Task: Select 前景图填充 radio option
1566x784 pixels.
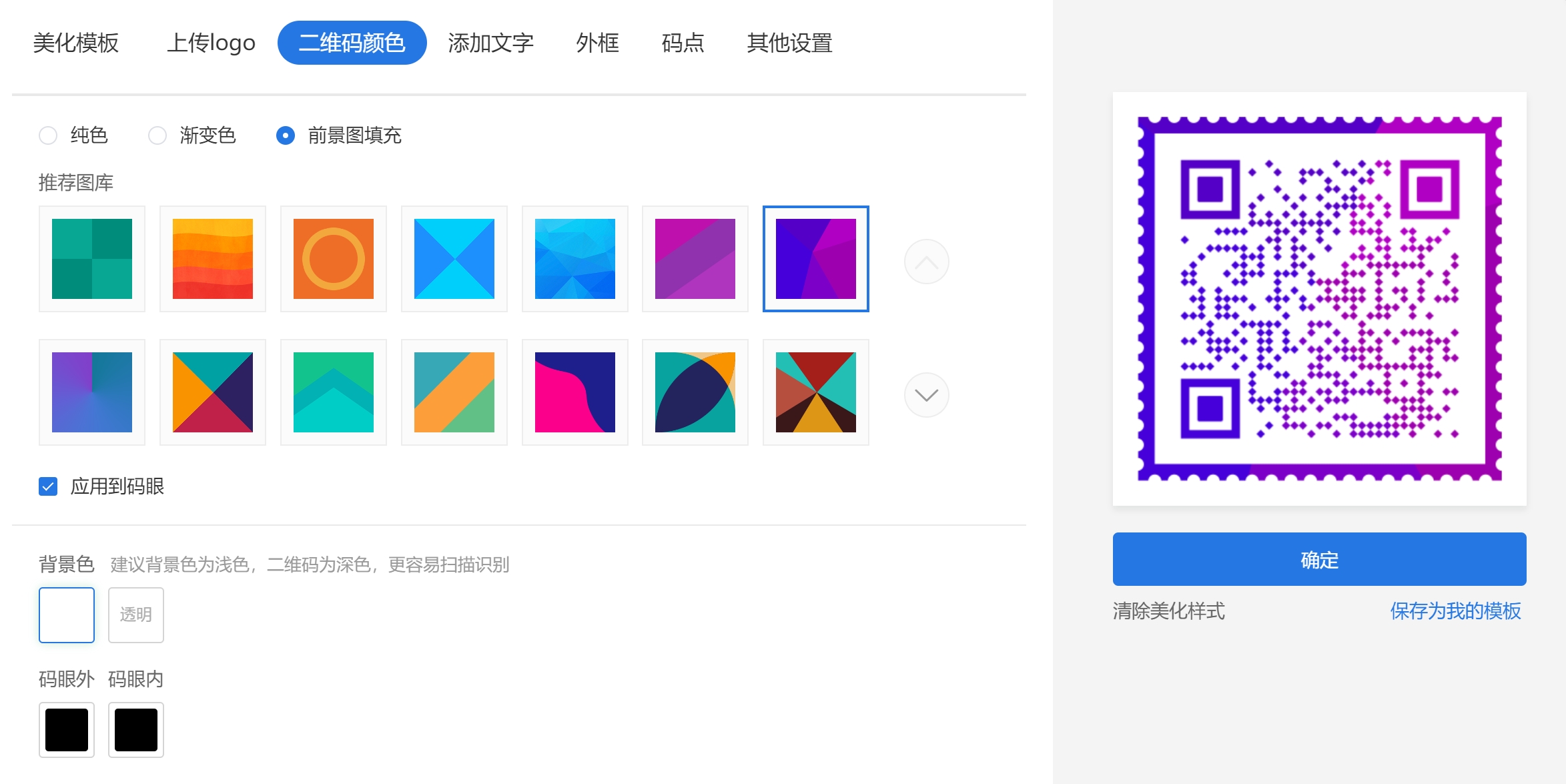Action: click(286, 135)
